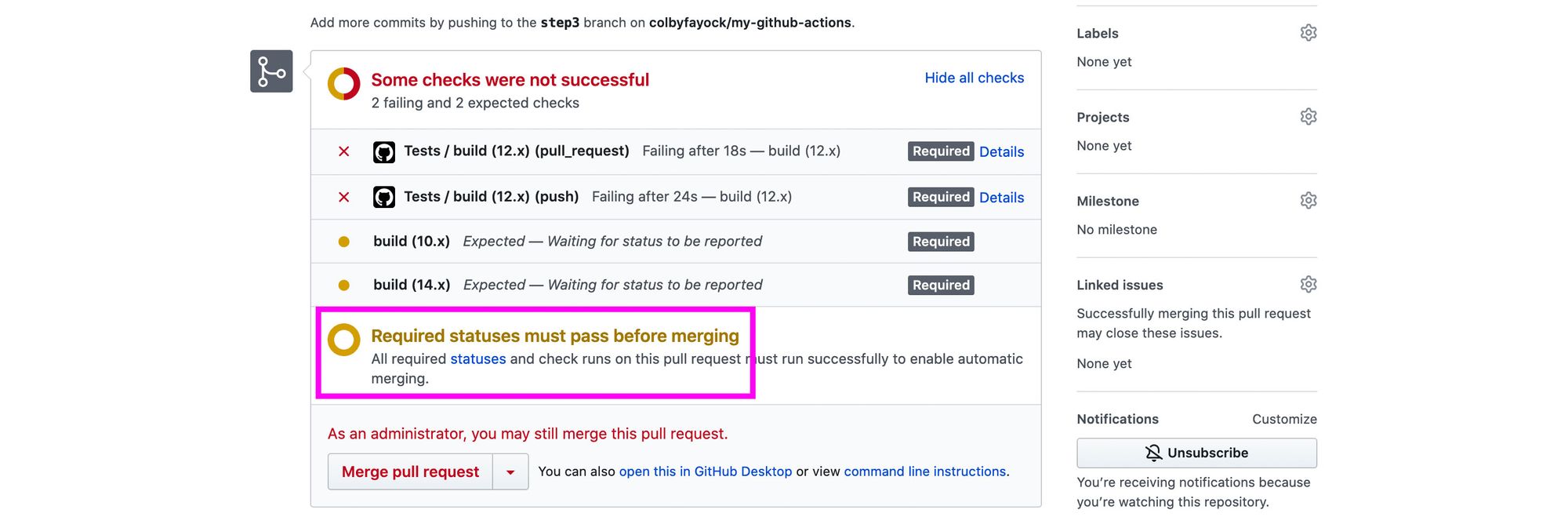Click "None yet" under Labels
The image size is (1568, 524).
tap(1104, 61)
